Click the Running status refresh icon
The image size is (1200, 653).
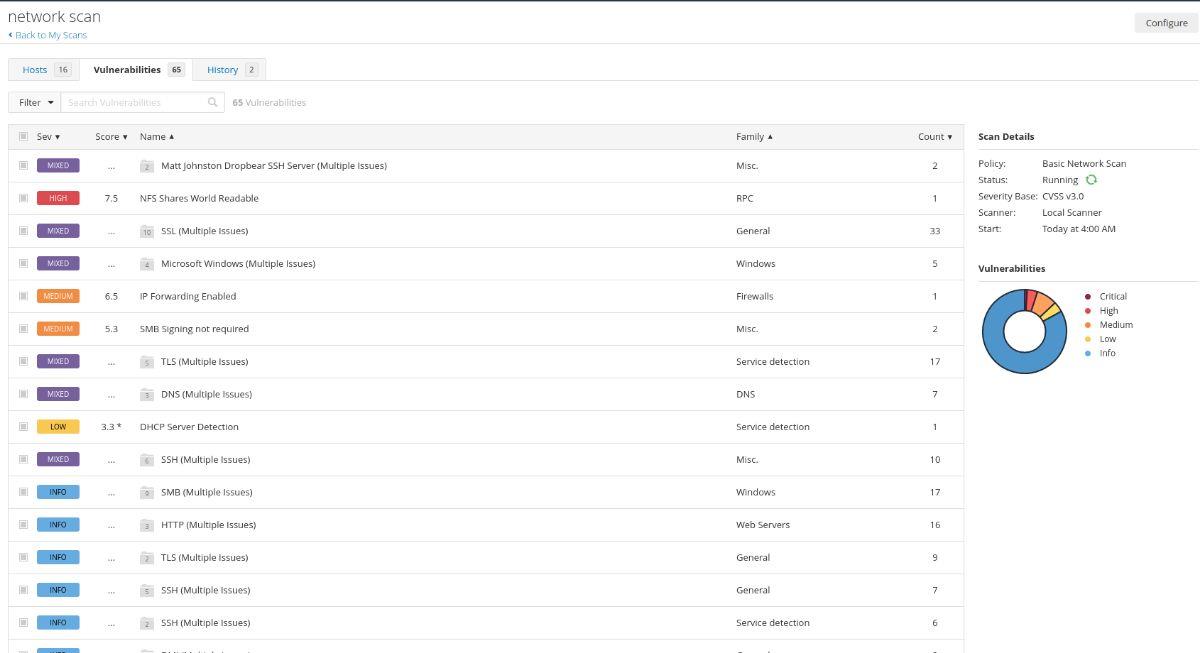click(x=1092, y=180)
